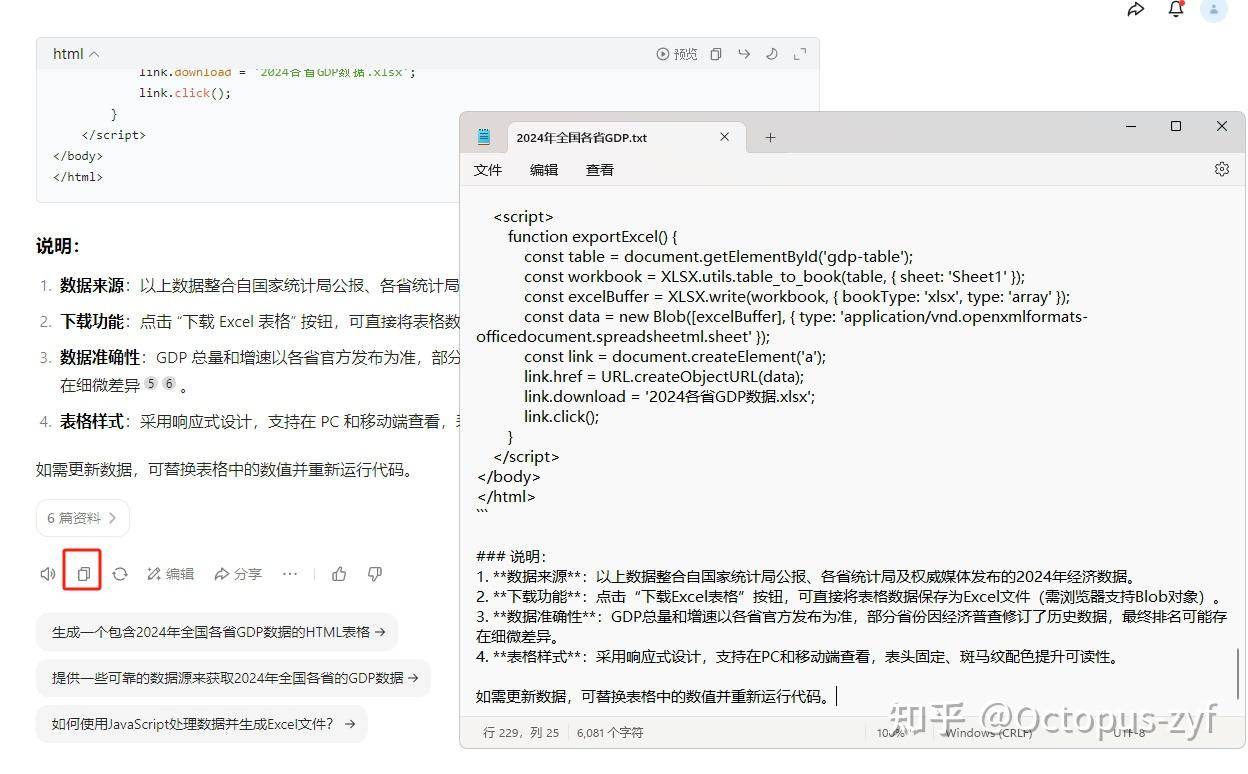Click the 说明： heading on the web page

58,246
